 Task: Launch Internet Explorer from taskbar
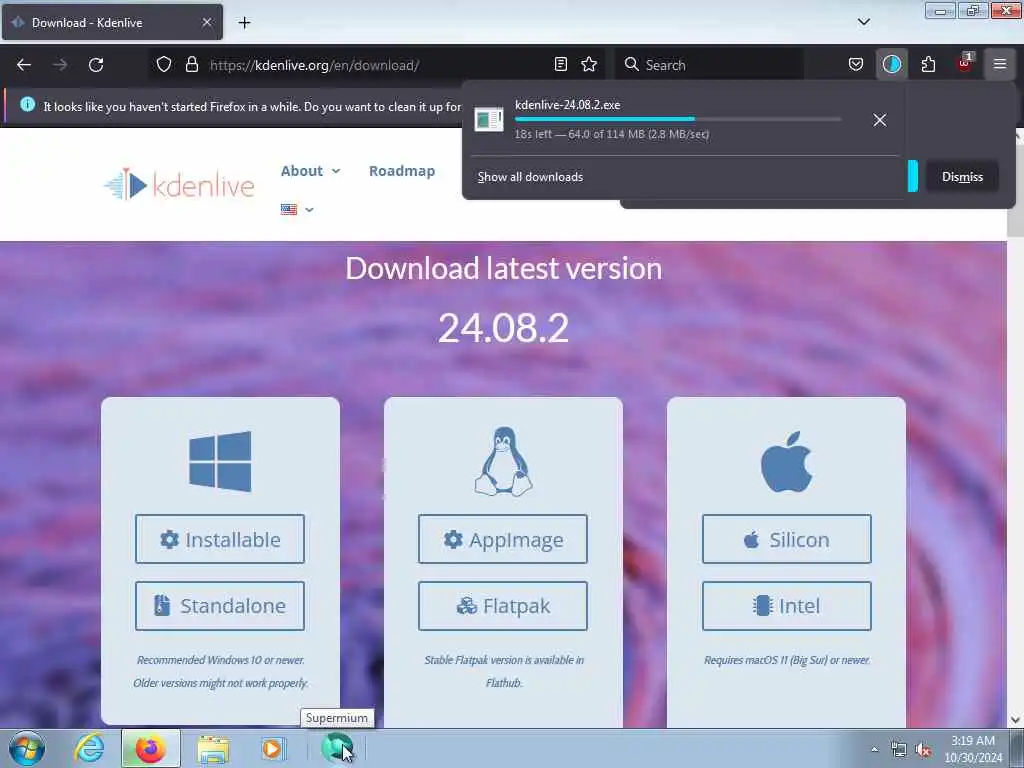88,748
